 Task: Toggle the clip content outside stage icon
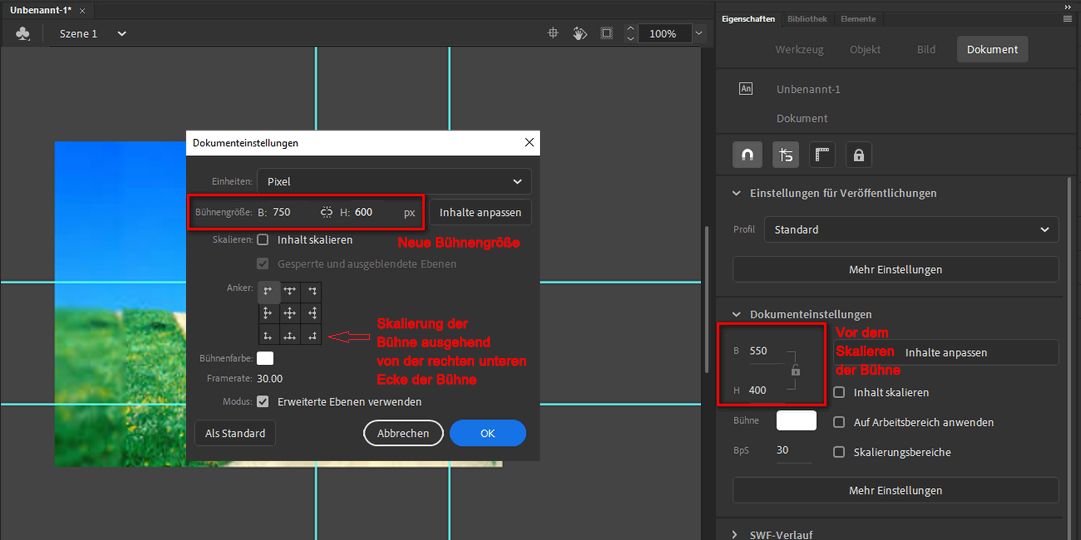coord(607,33)
